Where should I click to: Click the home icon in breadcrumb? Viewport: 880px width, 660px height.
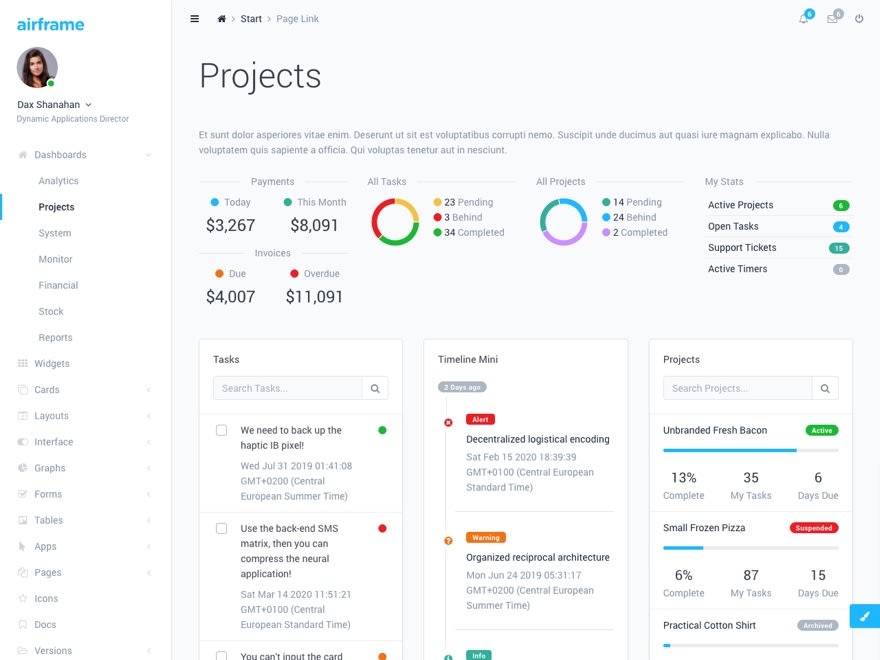221,19
